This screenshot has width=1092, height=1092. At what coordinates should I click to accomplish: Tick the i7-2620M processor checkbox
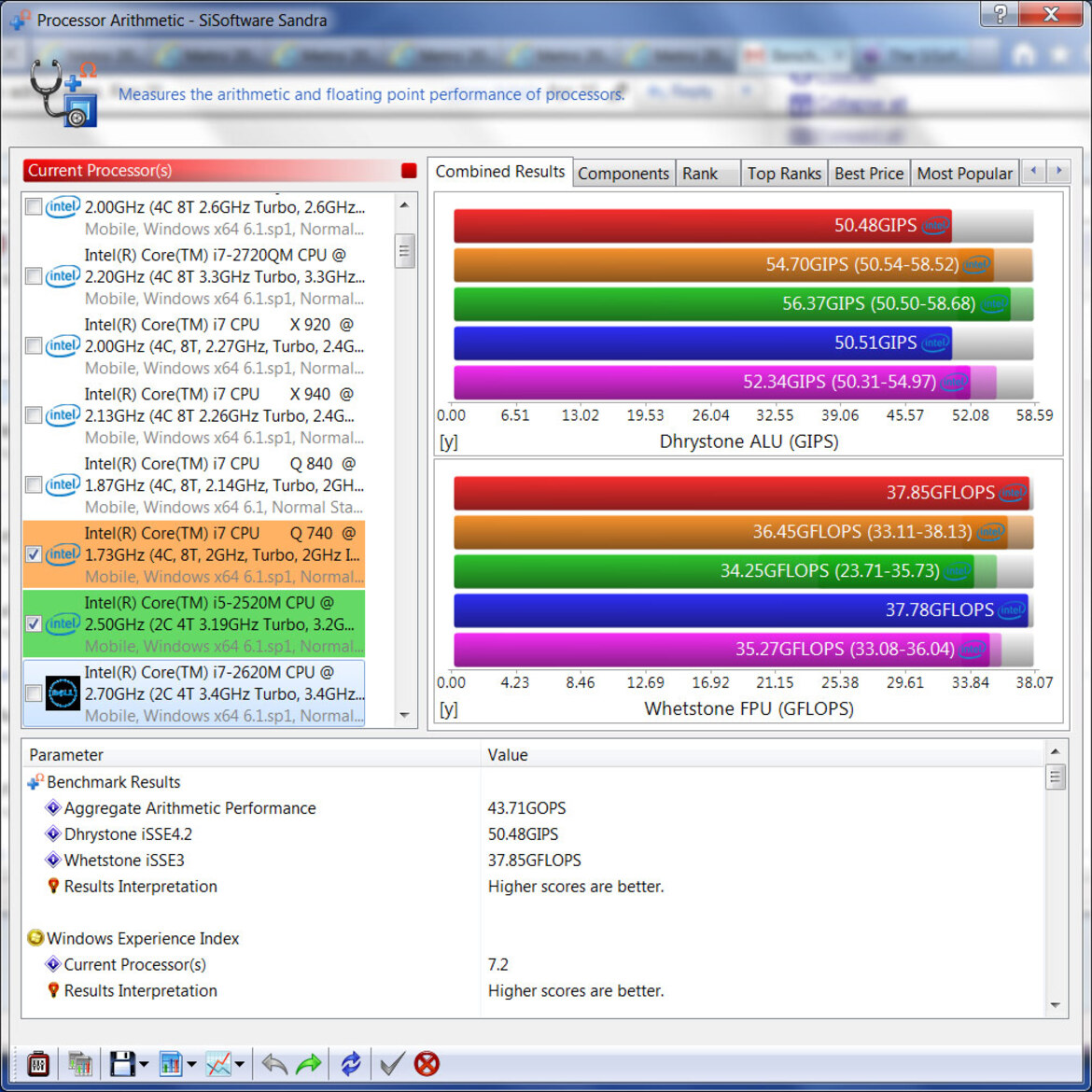[x=34, y=693]
